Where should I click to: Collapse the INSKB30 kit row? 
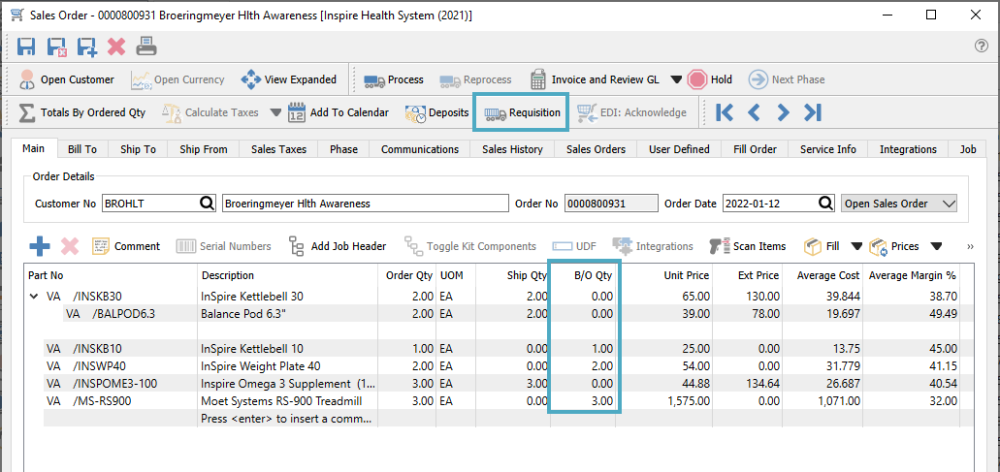tap(33, 297)
